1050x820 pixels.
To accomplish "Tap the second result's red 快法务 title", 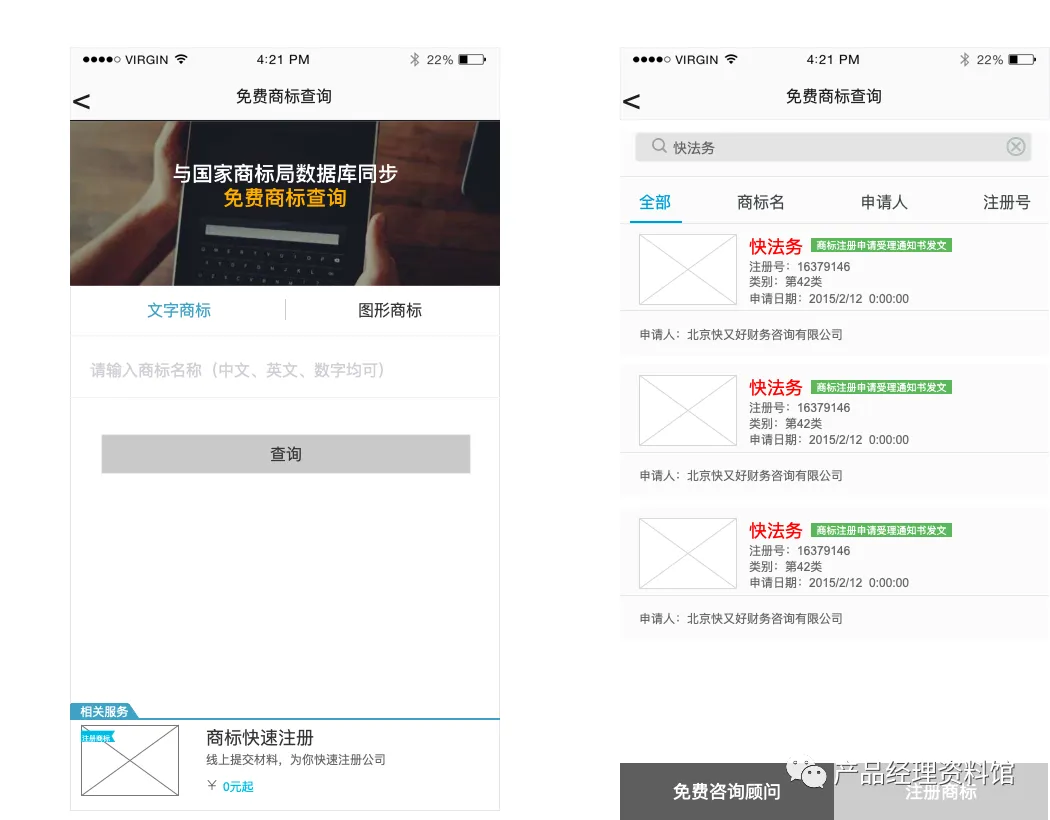I will click(x=775, y=388).
